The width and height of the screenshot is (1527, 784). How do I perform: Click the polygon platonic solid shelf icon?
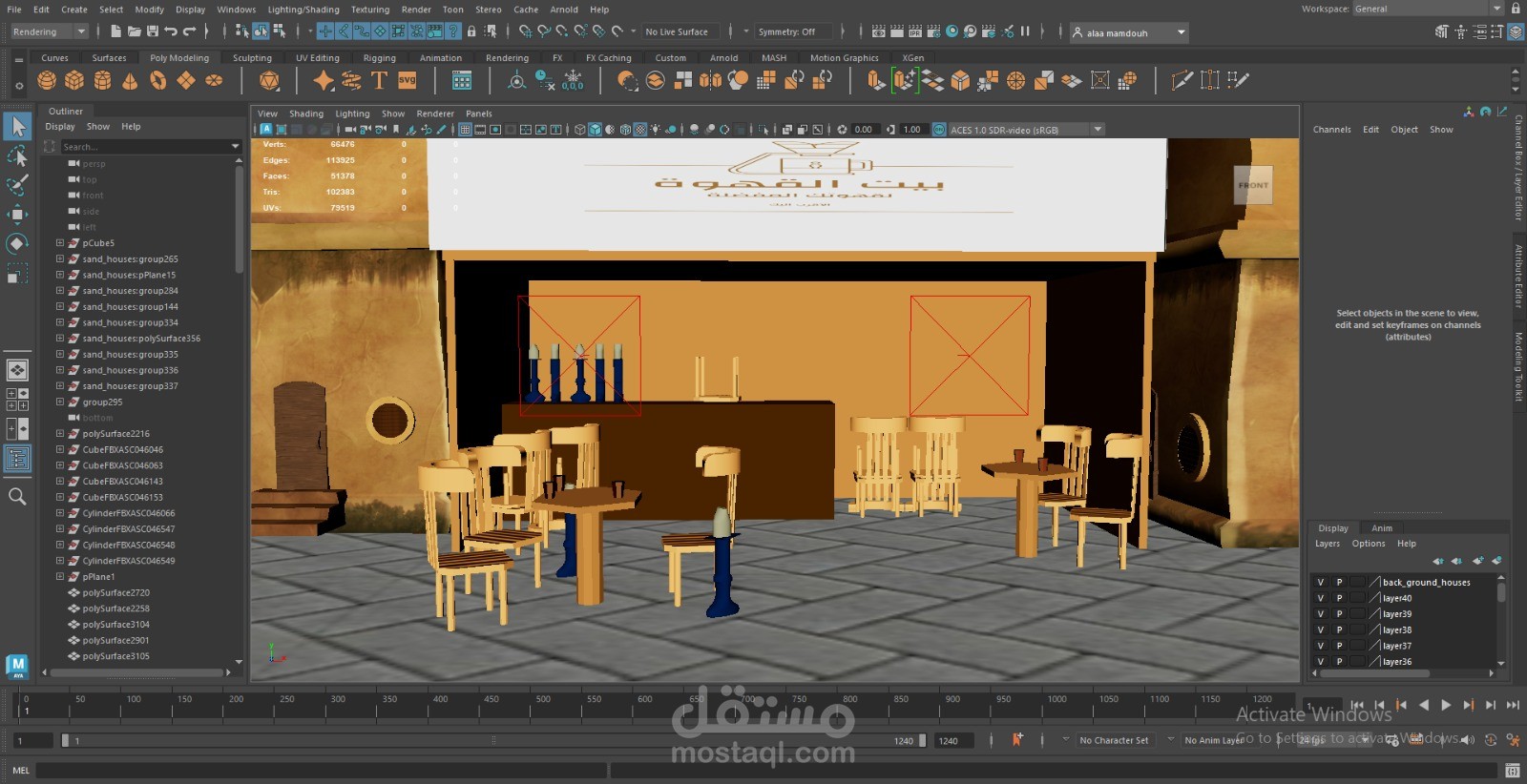click(270, 81)
